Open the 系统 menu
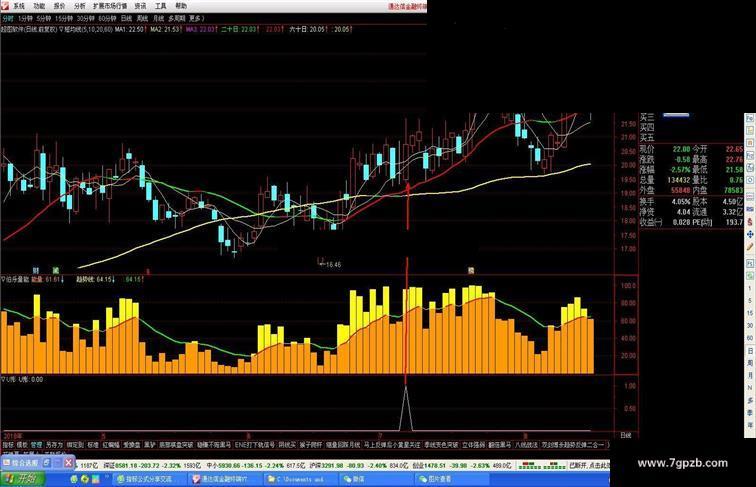Viewport: 756px width, 487px height. pyautogui.click(x=19, y=6)
